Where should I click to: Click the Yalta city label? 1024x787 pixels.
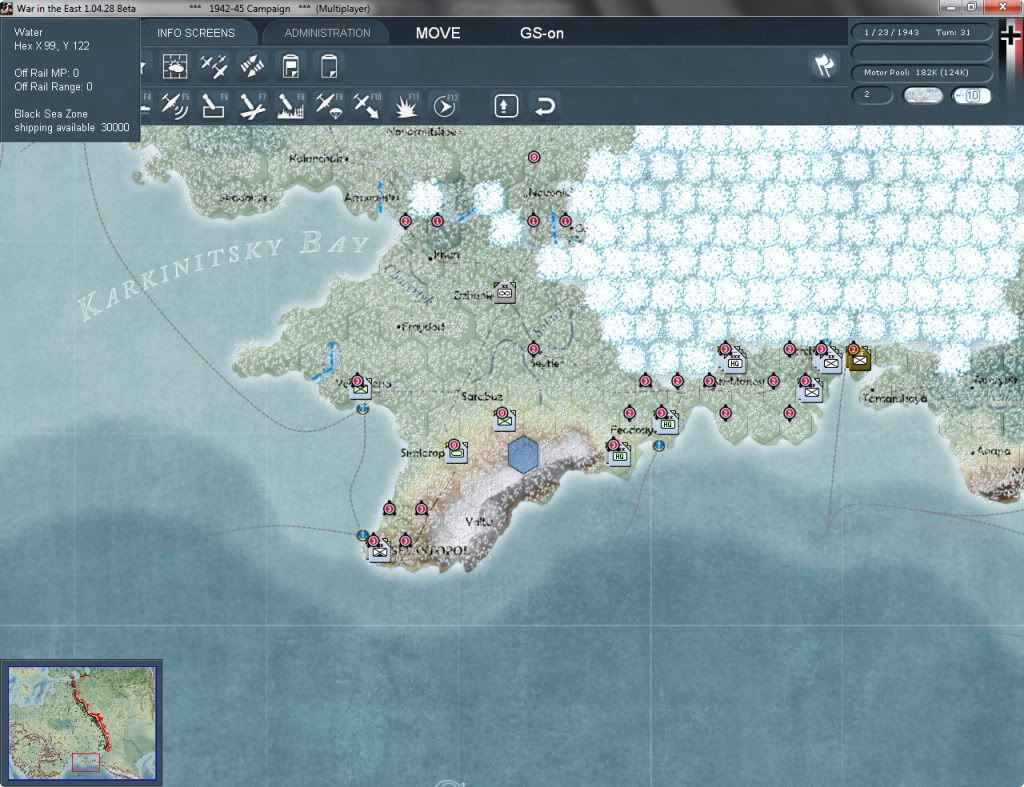point(479,521)
